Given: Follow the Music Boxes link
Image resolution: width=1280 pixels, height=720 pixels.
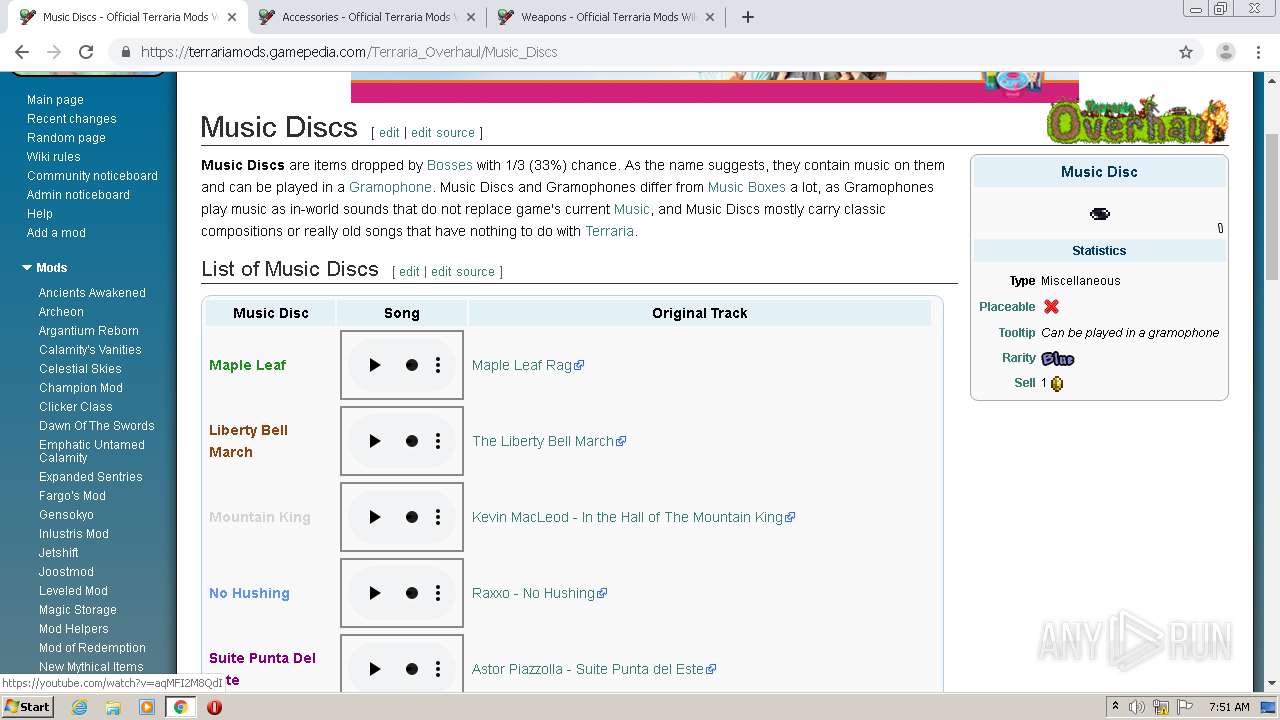Looking at the screenshot, I should pyautogui.click(x=746, y=187).
